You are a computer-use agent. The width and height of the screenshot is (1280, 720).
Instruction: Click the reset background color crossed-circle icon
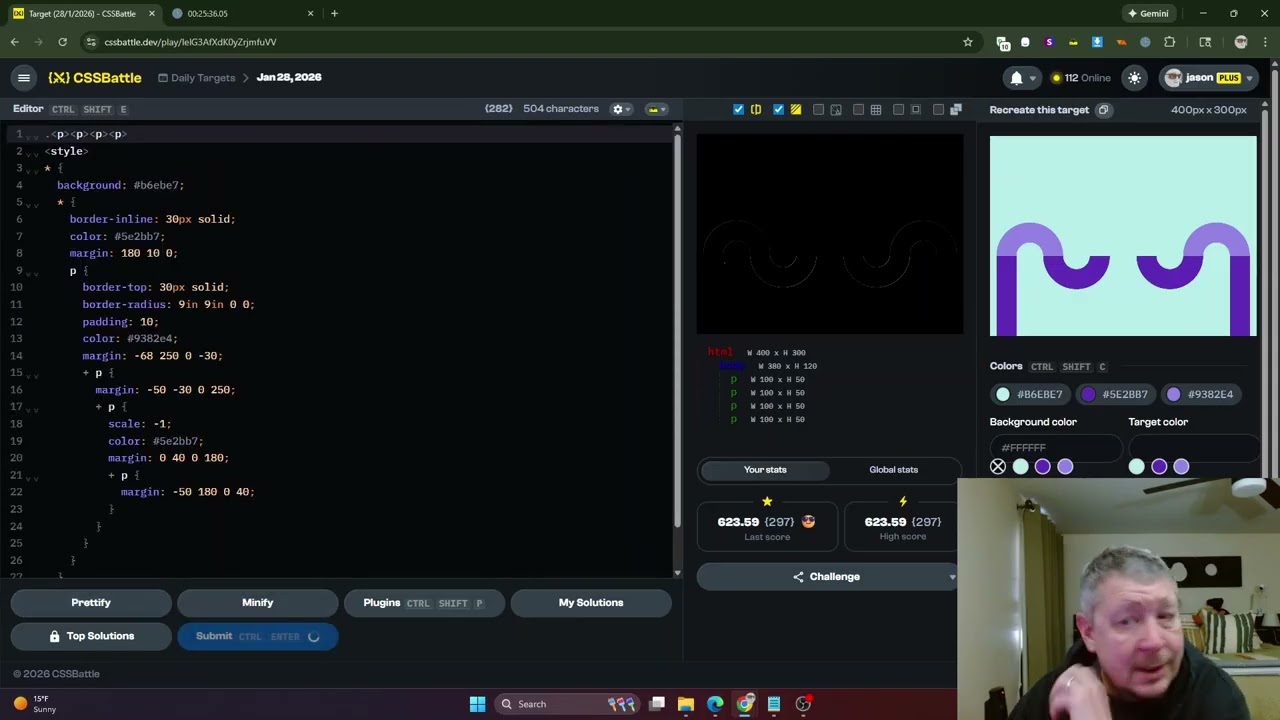click(998, 467)
